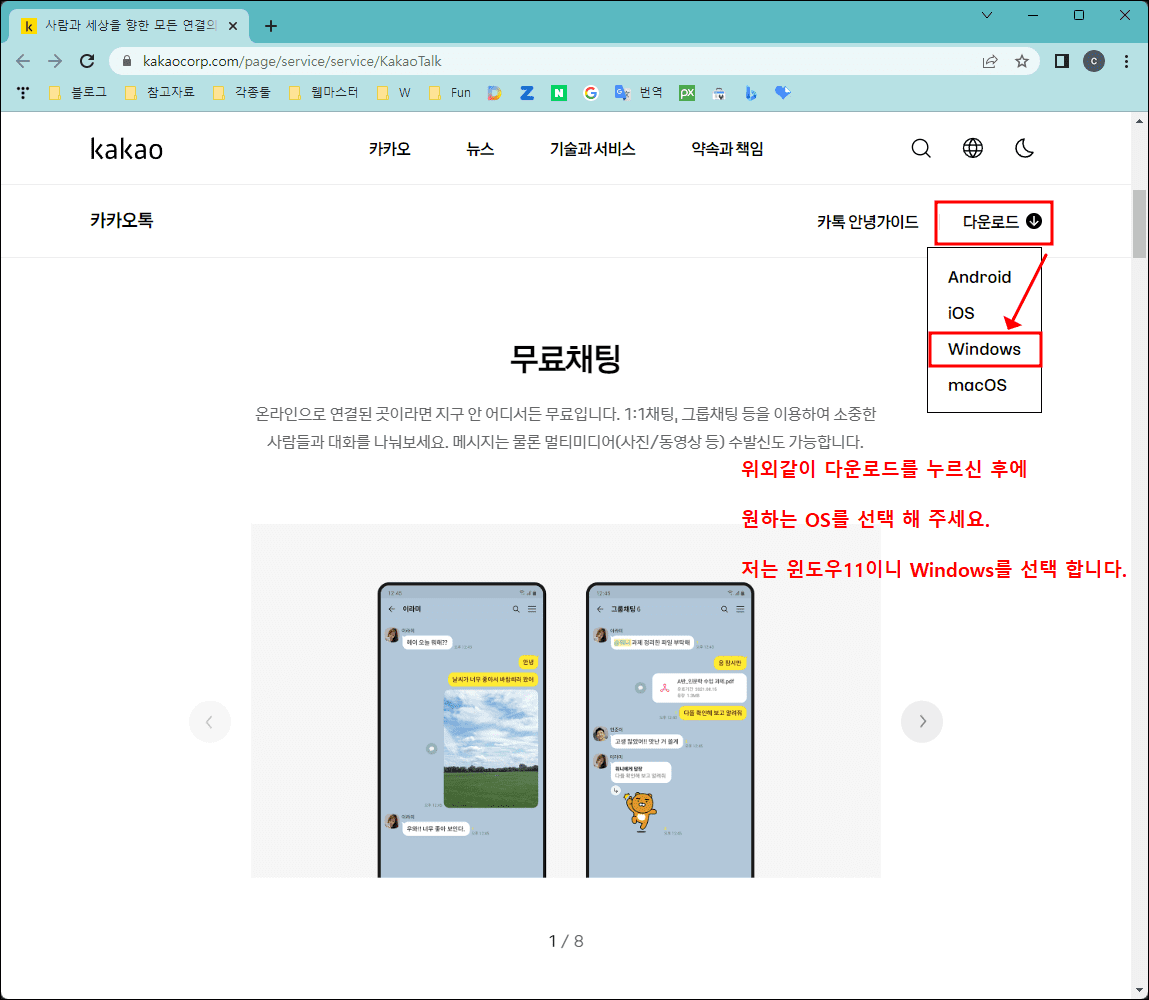This screenshot has height=1000, width=1149.
Task: Go to next slide with right arrow
Action: (x=921, y=721)
